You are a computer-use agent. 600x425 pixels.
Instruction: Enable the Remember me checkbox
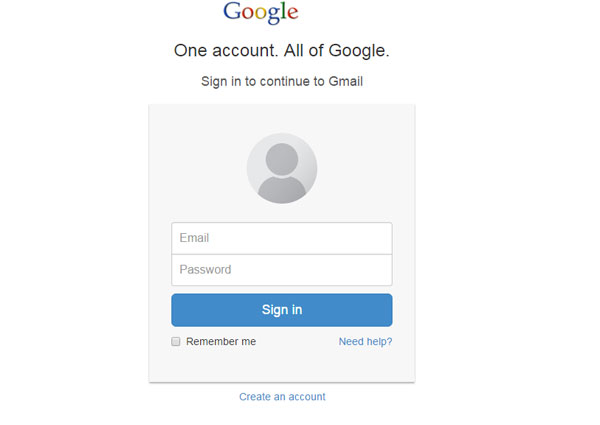tap(176, 342)
